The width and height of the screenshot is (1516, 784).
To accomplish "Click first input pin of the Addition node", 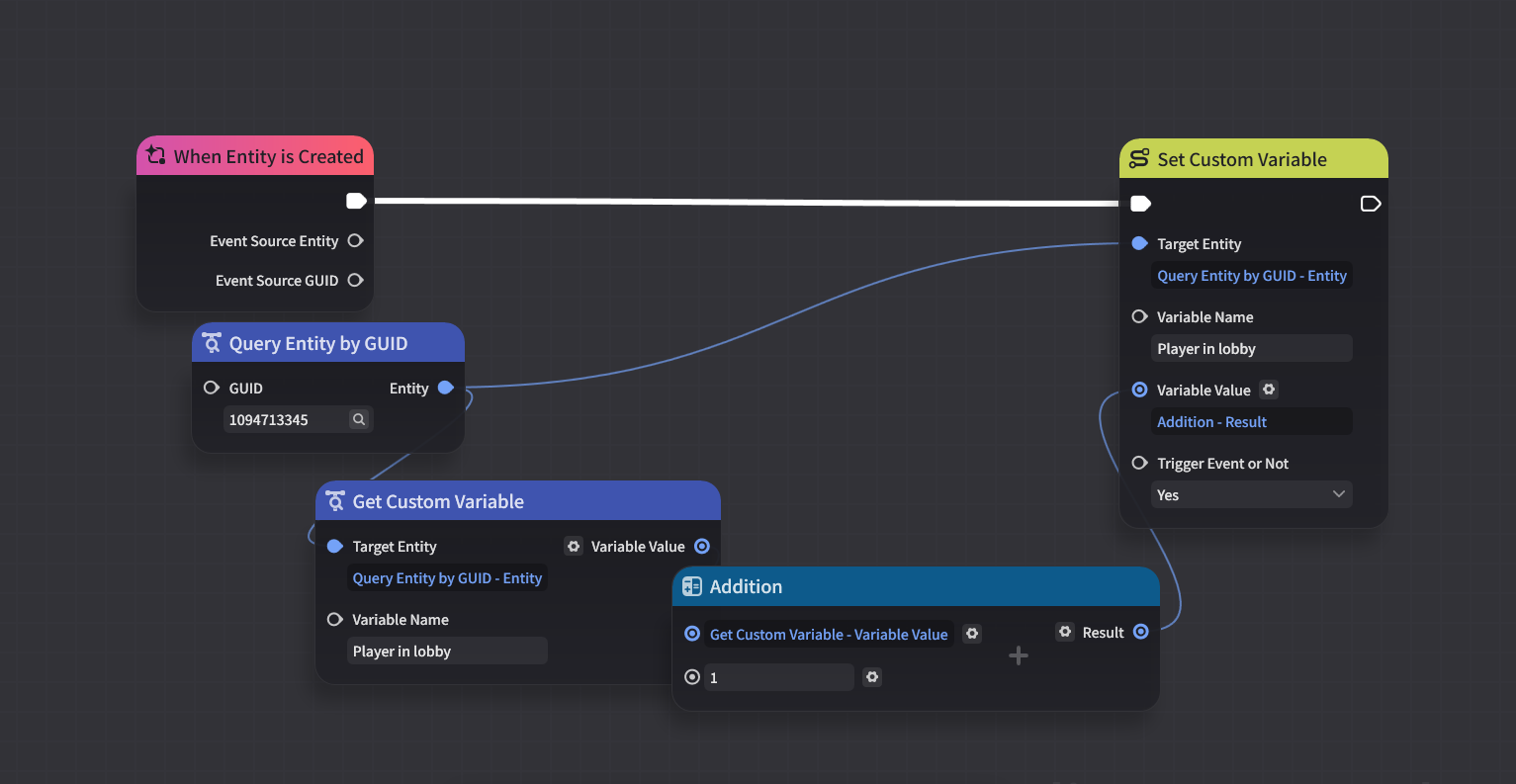I will coord(692,634).
